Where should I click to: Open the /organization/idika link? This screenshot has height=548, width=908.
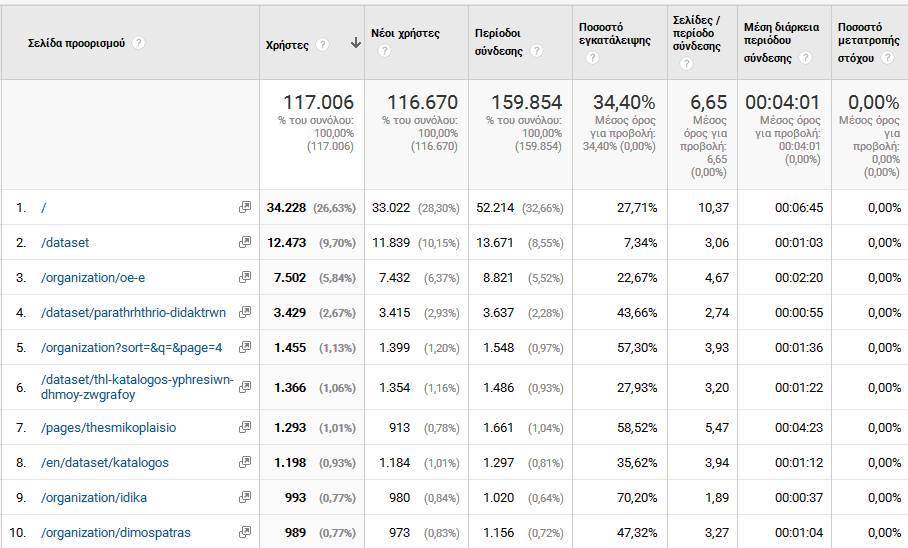pyautogui.click(x=94, y=498)
